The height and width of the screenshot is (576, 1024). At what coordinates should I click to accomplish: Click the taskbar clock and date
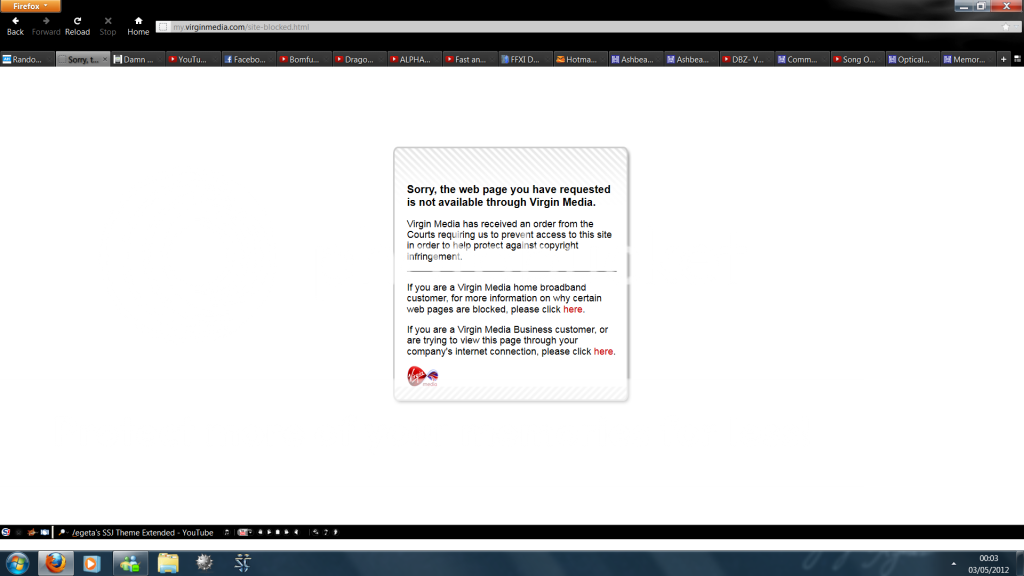[x=988, y=563]
